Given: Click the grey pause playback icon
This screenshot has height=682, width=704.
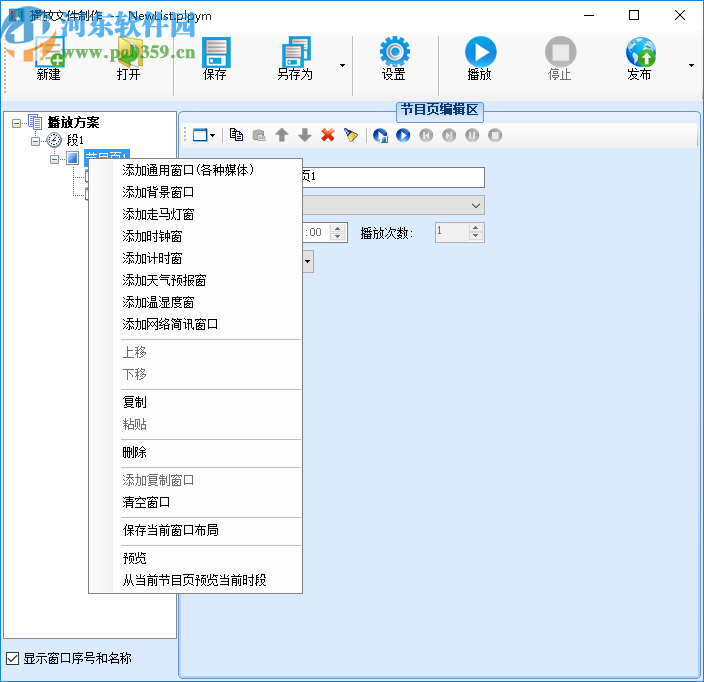Looking at the screenshot, I should point(472,135).
